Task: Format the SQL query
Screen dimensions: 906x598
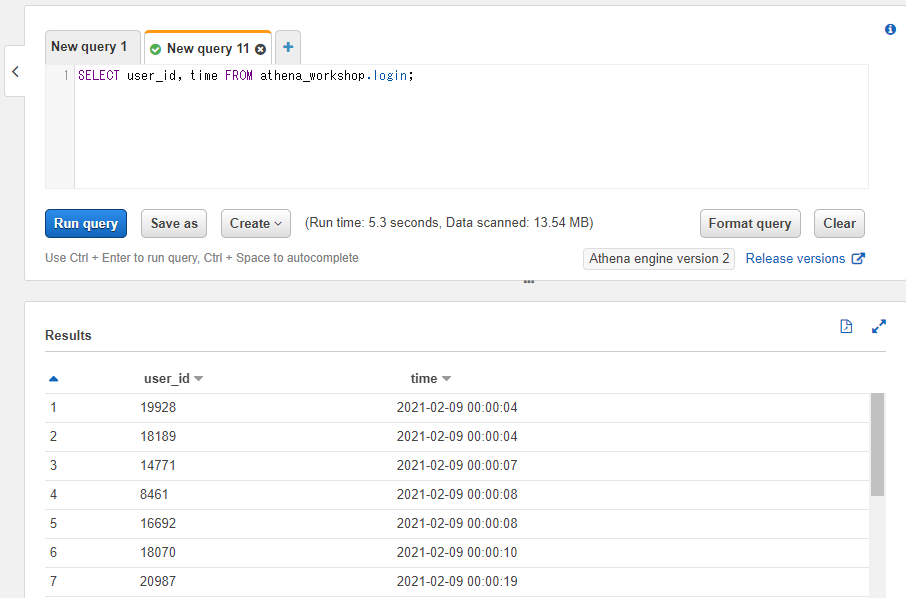Action: tap(749, 223)
